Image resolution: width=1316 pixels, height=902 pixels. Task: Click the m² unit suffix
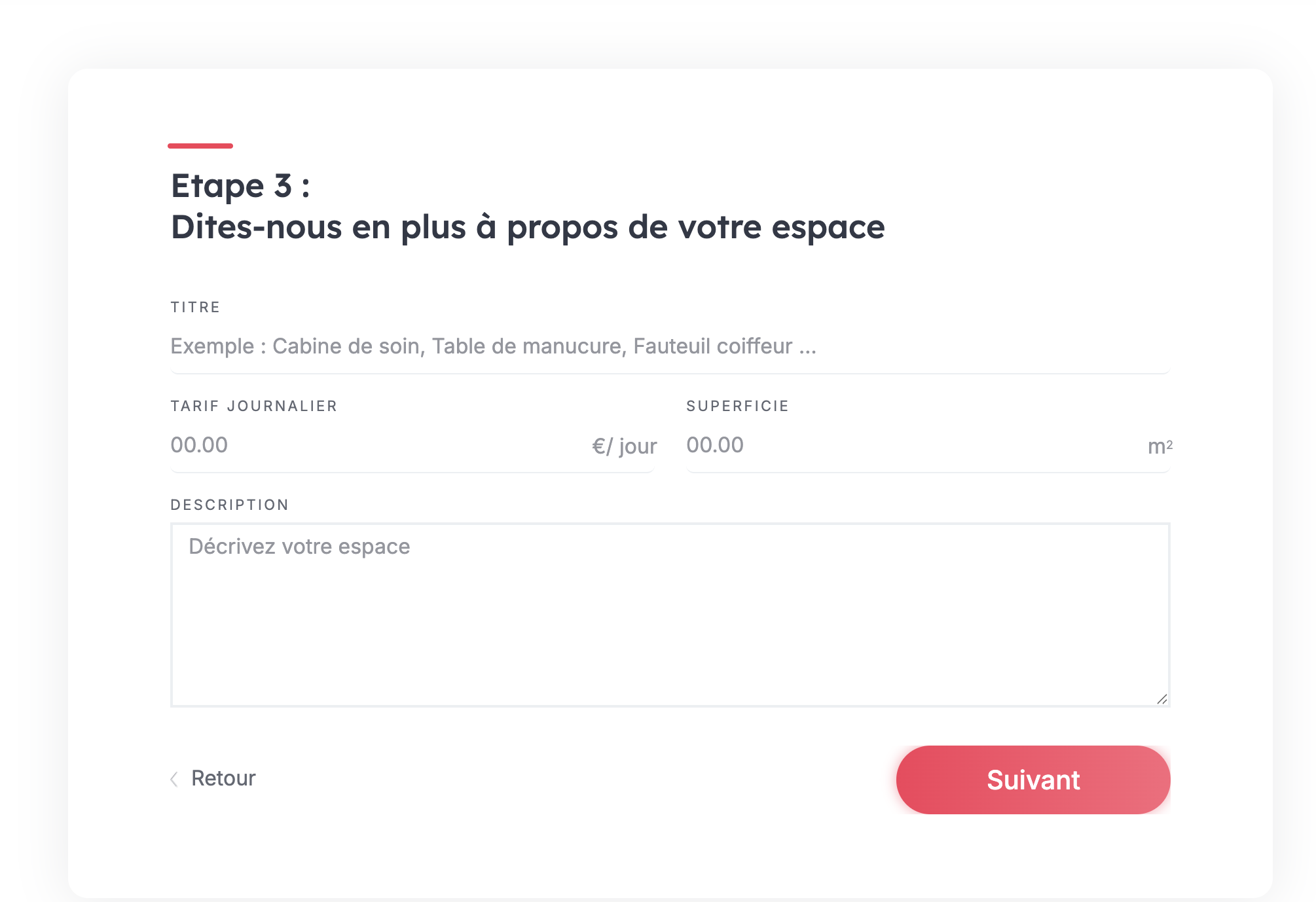(1160, 446)
